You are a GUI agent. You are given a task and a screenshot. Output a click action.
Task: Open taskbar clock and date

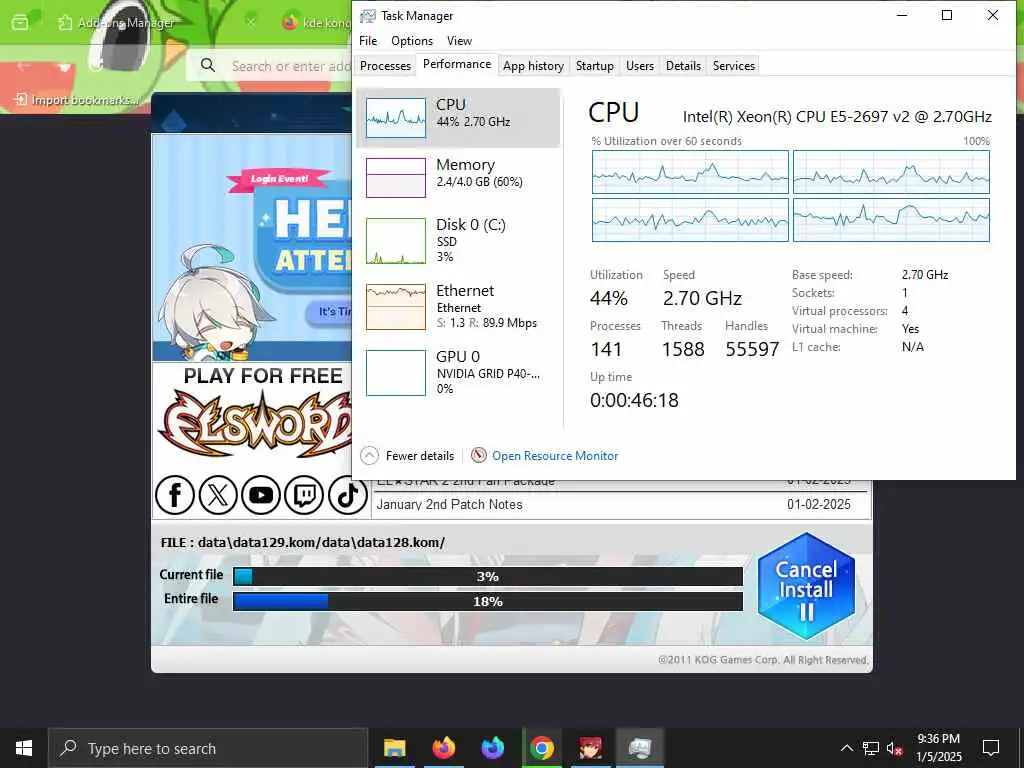point(938,748)
